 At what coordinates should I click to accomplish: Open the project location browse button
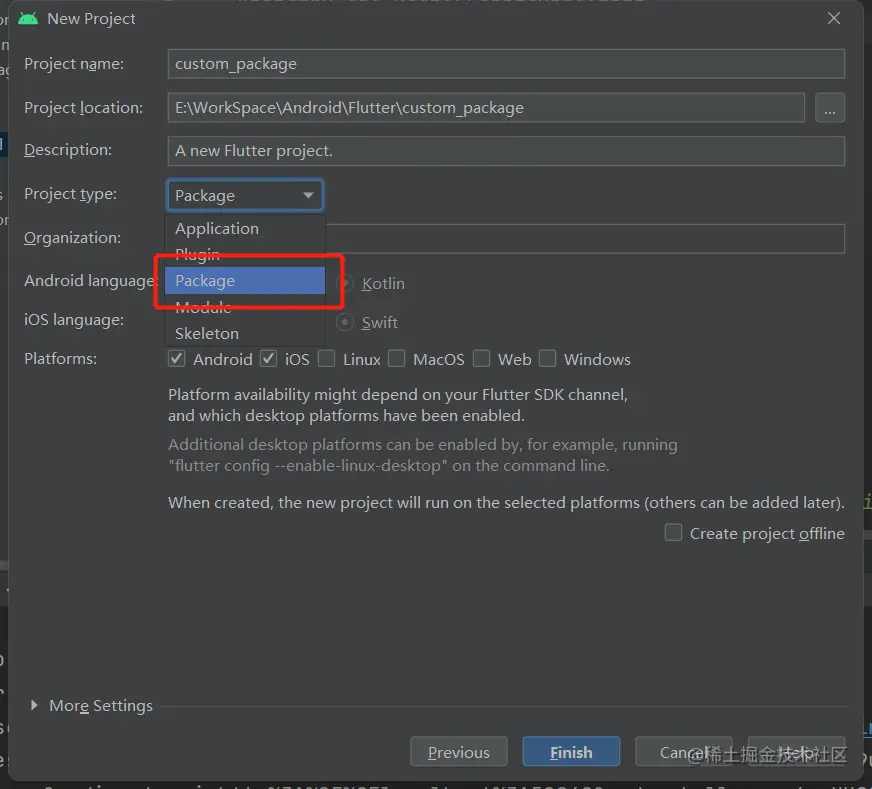[830, 107]
